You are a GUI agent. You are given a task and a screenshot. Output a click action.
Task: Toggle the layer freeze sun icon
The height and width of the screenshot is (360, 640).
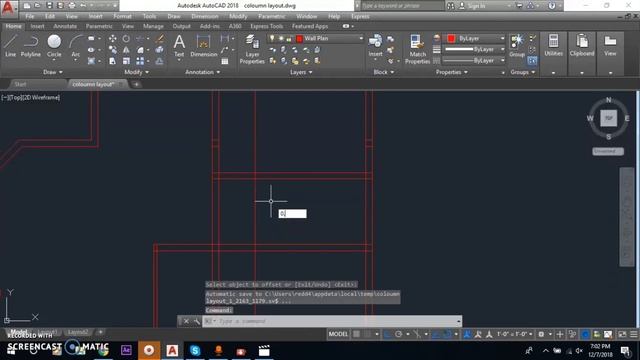[281, 38]
